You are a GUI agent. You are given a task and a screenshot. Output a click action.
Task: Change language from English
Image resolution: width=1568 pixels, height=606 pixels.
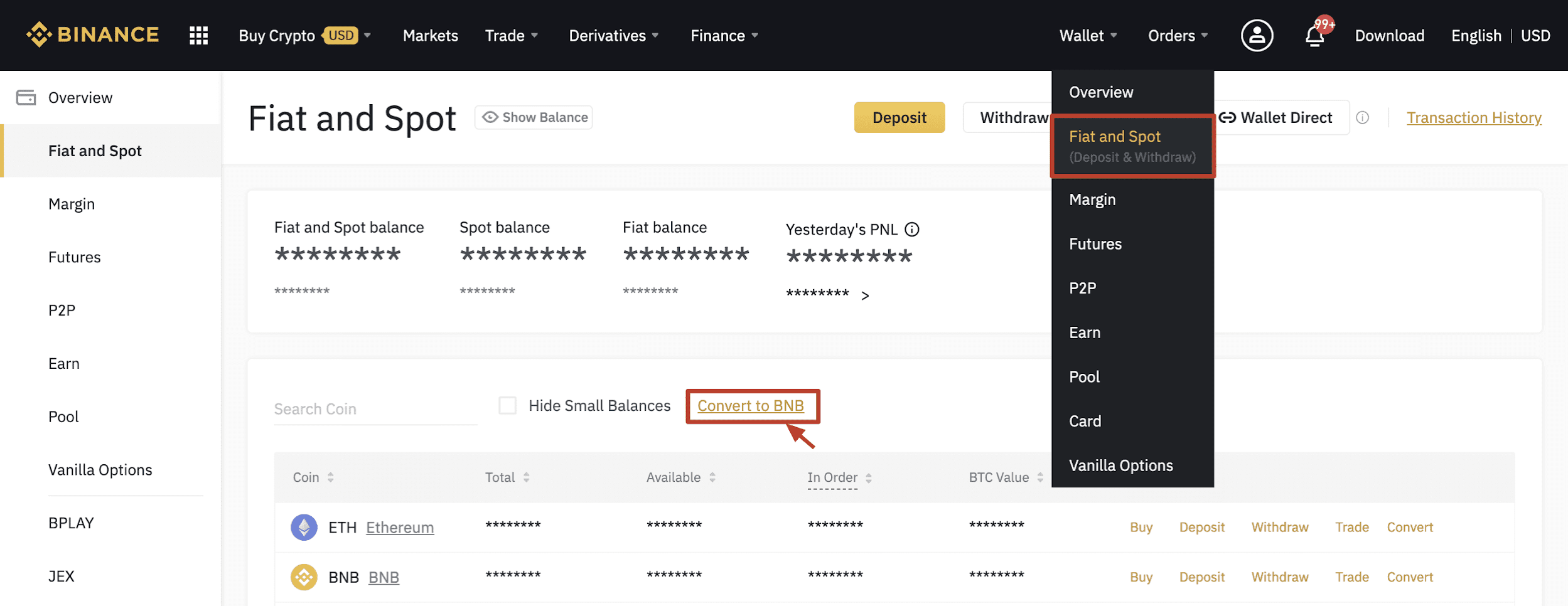point(1476,36)
